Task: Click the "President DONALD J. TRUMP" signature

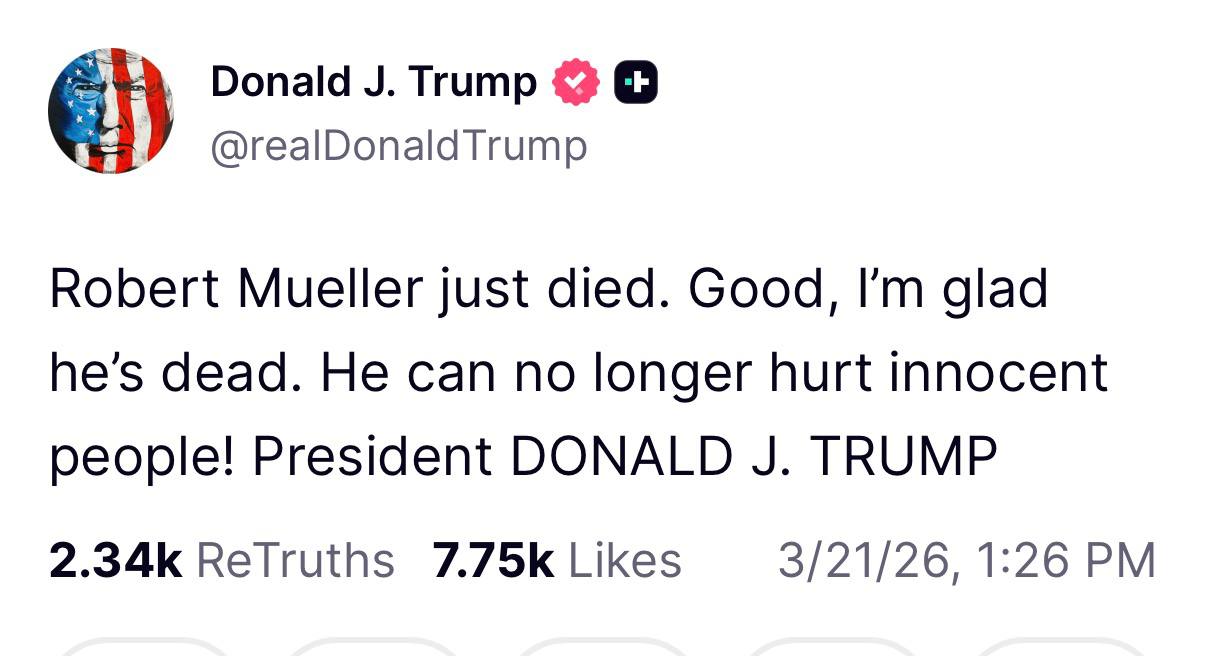Action: 624,456
